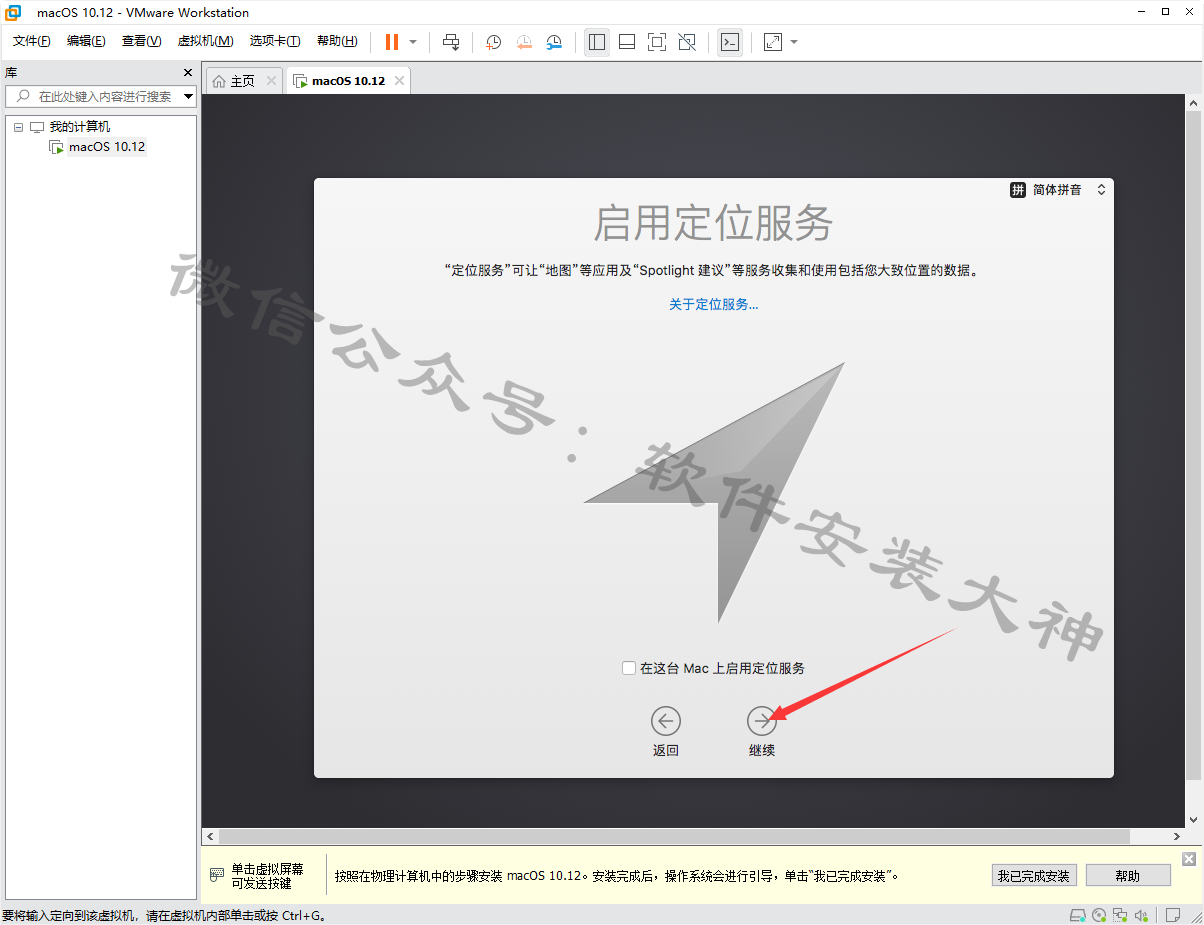Image resolution: width=1204 pixels, height=925 pixels.
Task: Open the 帮助(H) menu
Action: pos(337,41)
